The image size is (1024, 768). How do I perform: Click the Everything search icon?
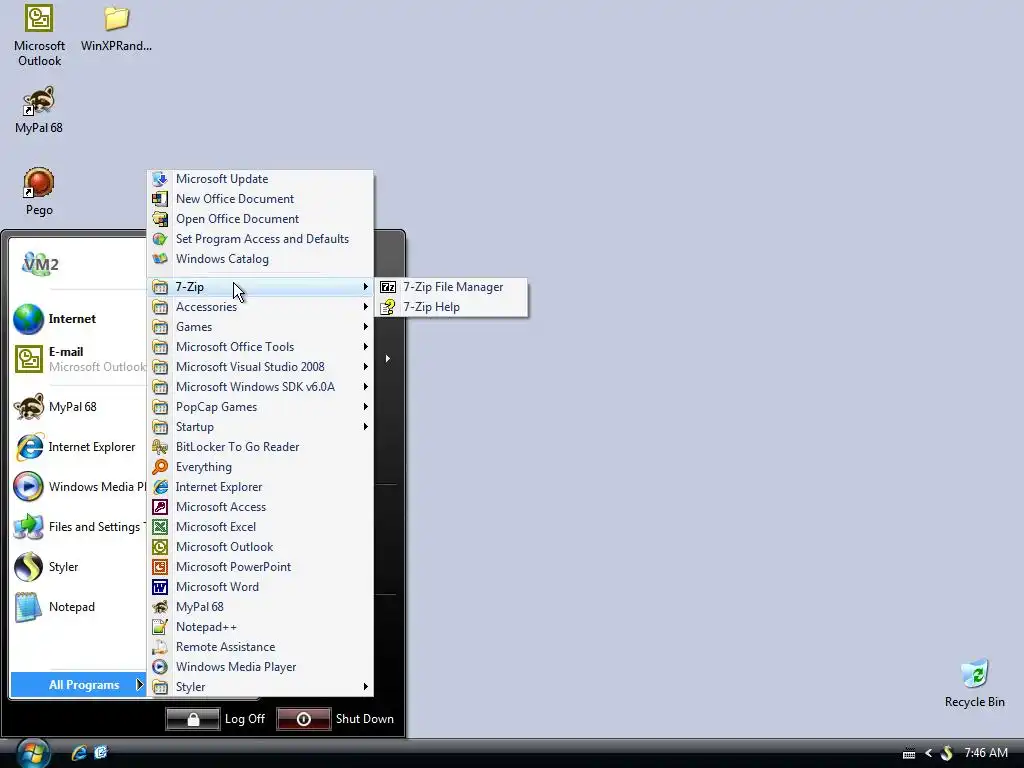[160, 467]
